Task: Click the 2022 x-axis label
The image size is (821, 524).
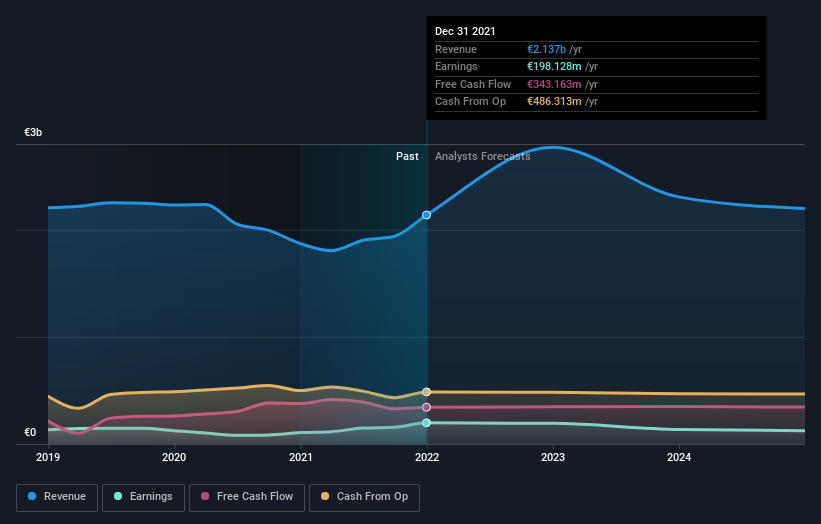Action: click(427, 458)
